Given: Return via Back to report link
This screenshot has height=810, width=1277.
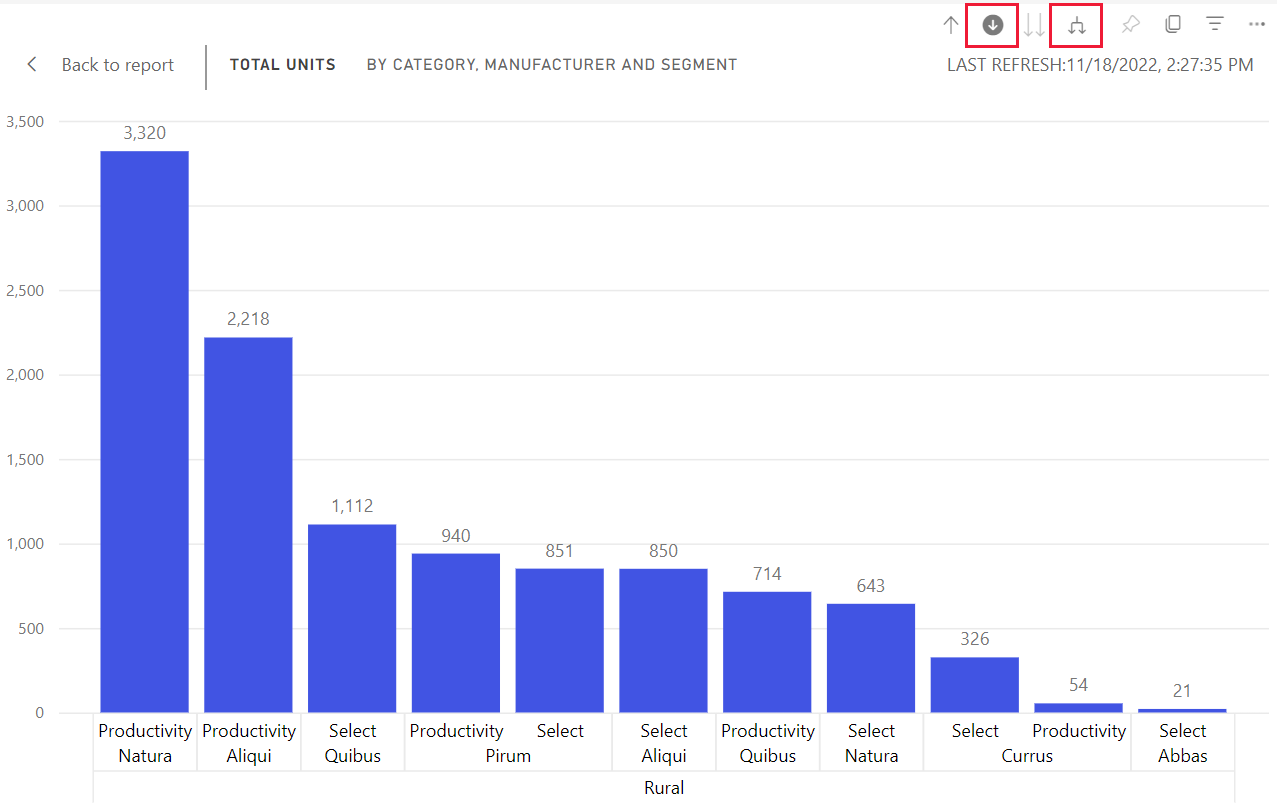Looking at the screenshot, I should tap(118, 65).
